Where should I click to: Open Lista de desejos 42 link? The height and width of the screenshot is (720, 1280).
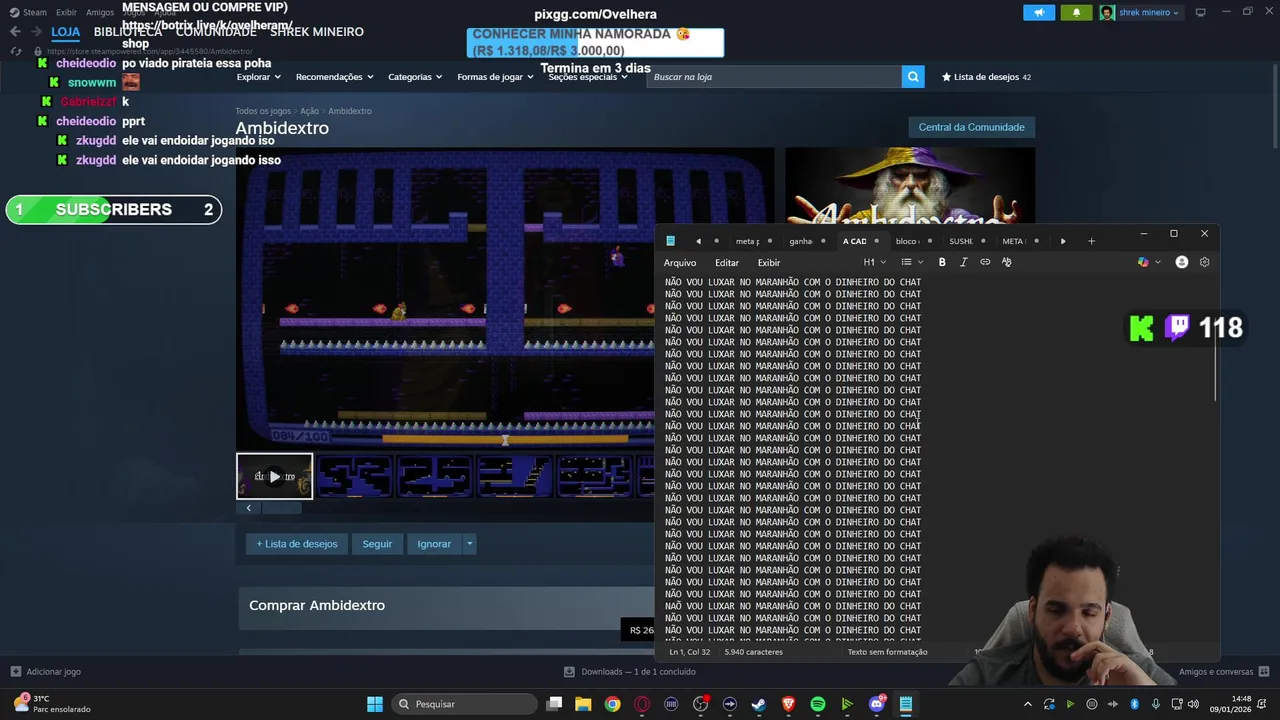coord(986,77)
